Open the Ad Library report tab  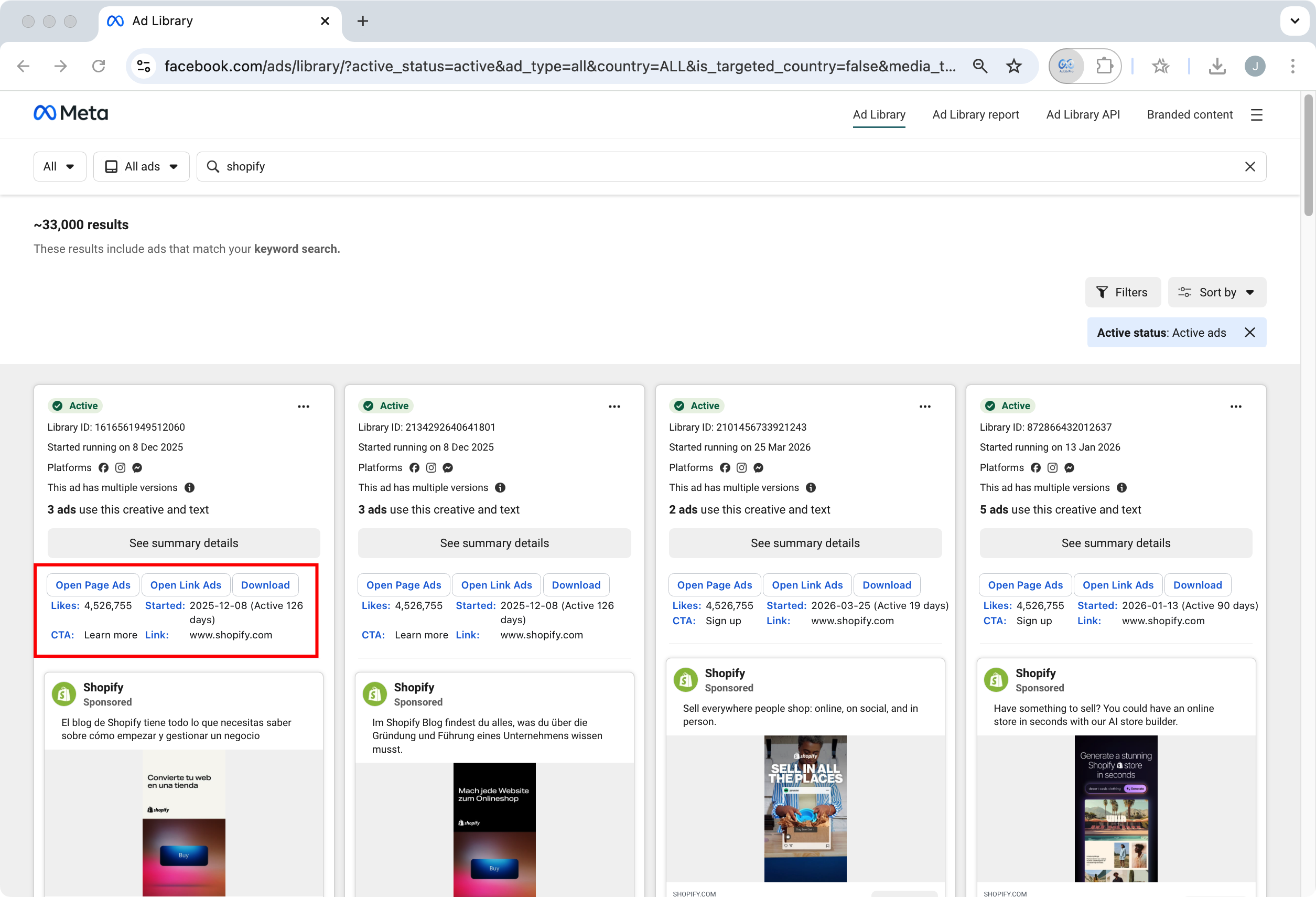(976, 114)
